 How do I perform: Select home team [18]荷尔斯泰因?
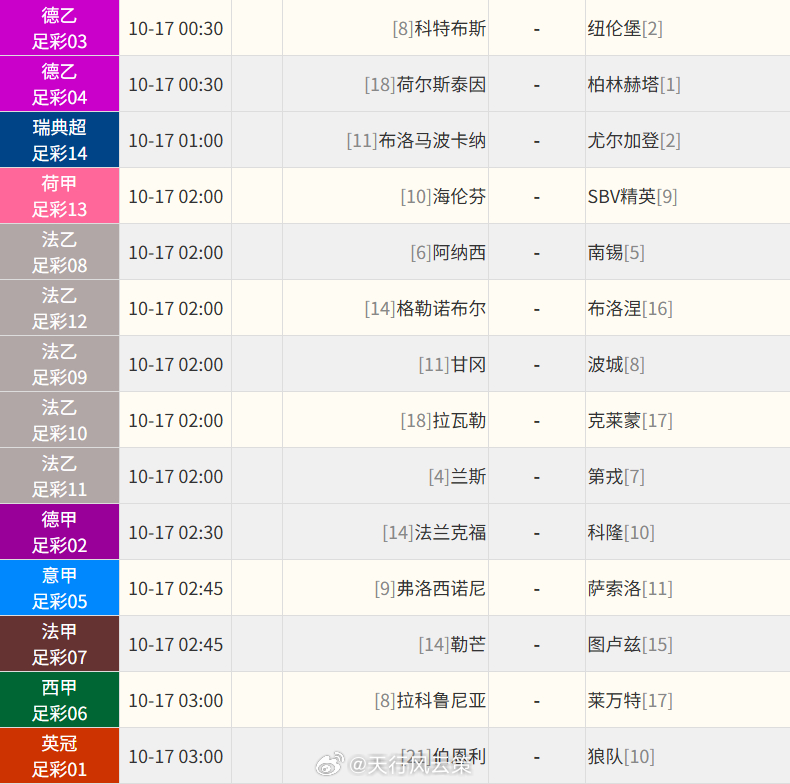click(x=425, y=85)
